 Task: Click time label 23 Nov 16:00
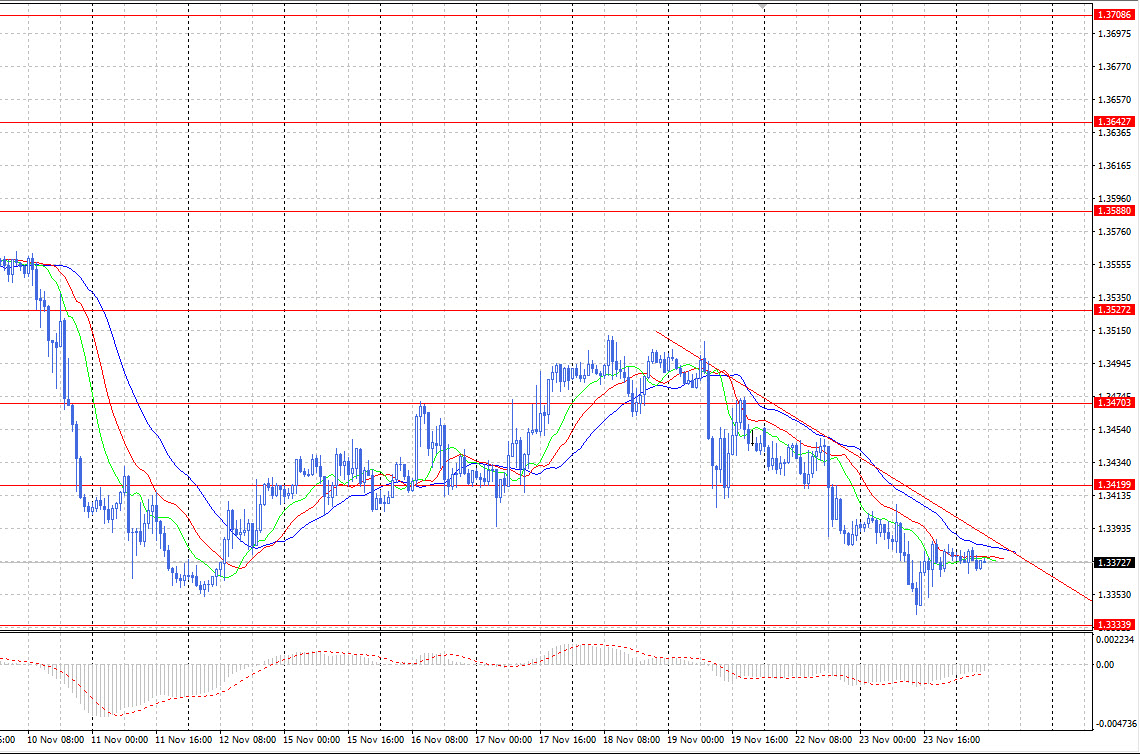pos(951,739)
